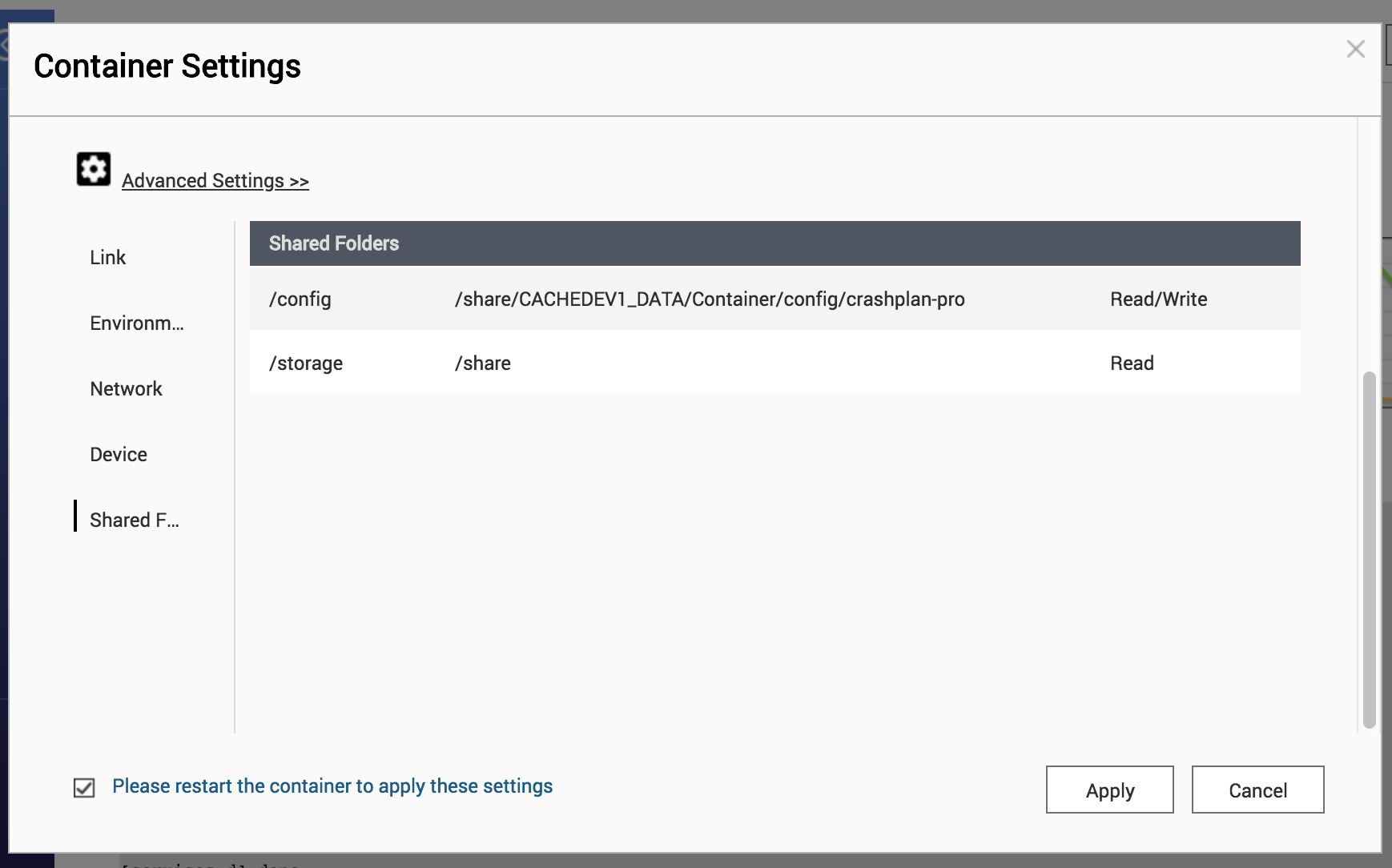1392x868 pixels.
Task: Open the Environment settings section
Action: pos(136,323)
